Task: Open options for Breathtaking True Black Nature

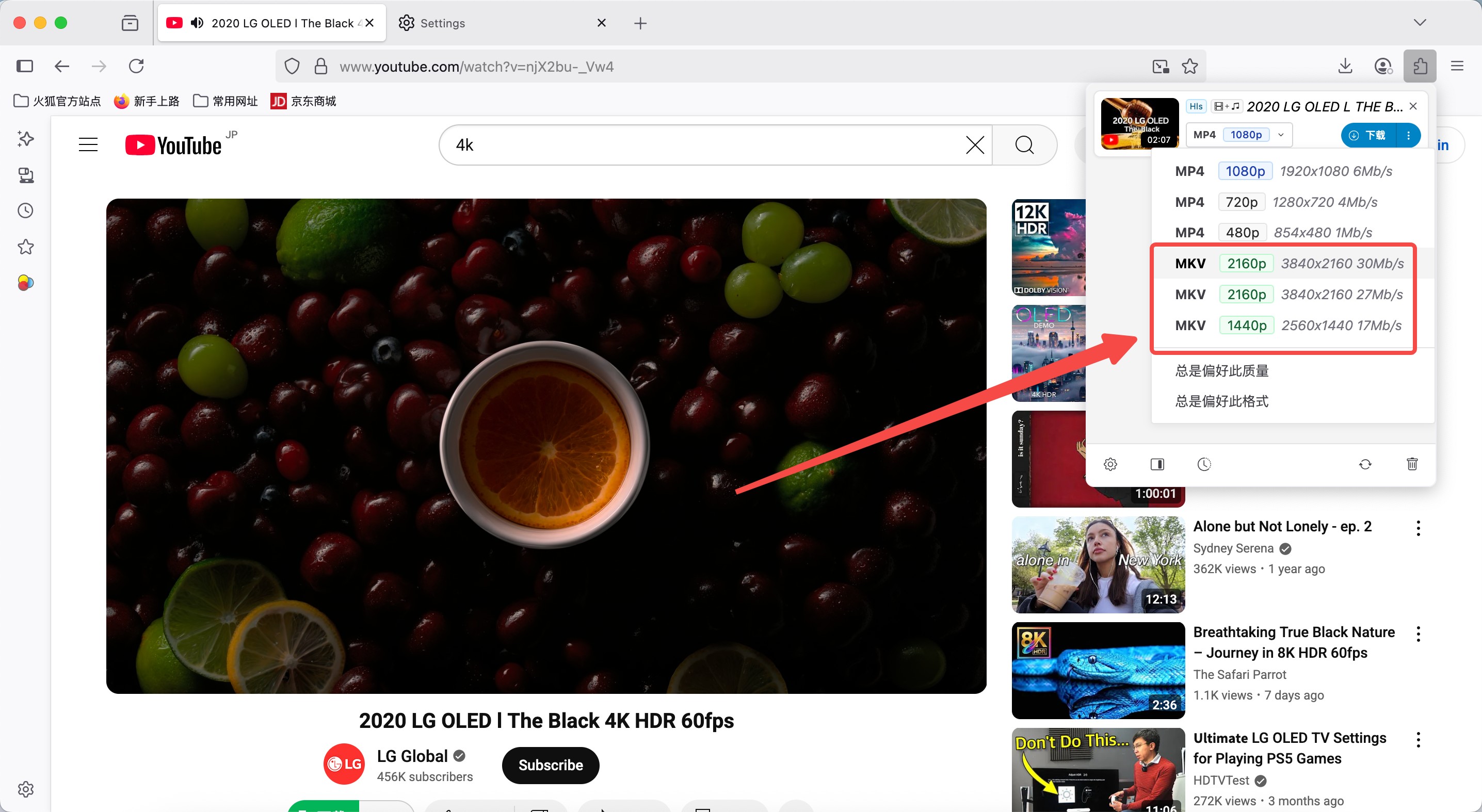Action: 1418,634
